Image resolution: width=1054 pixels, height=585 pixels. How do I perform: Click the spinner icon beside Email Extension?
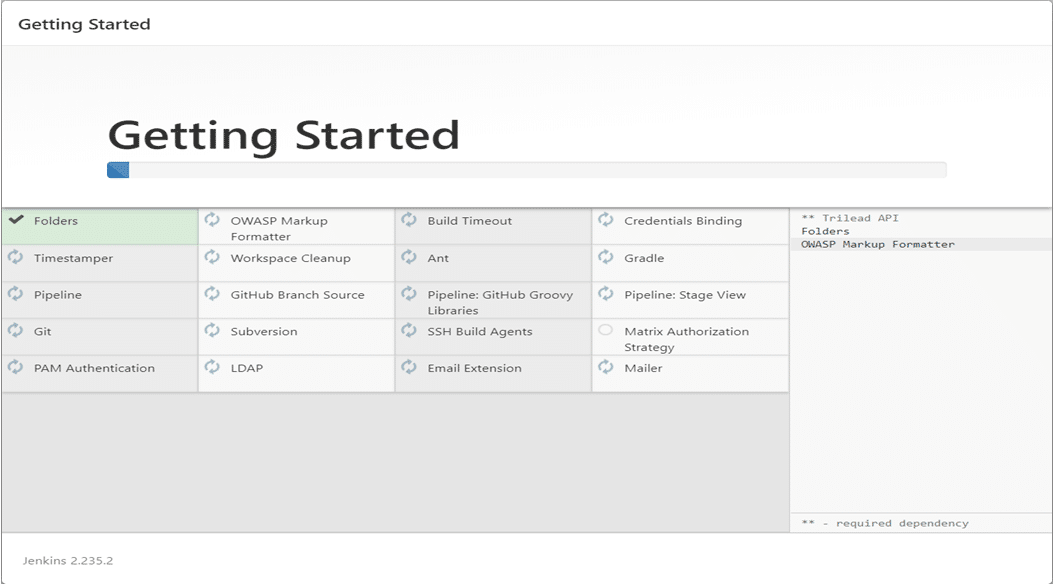(409, 367)
